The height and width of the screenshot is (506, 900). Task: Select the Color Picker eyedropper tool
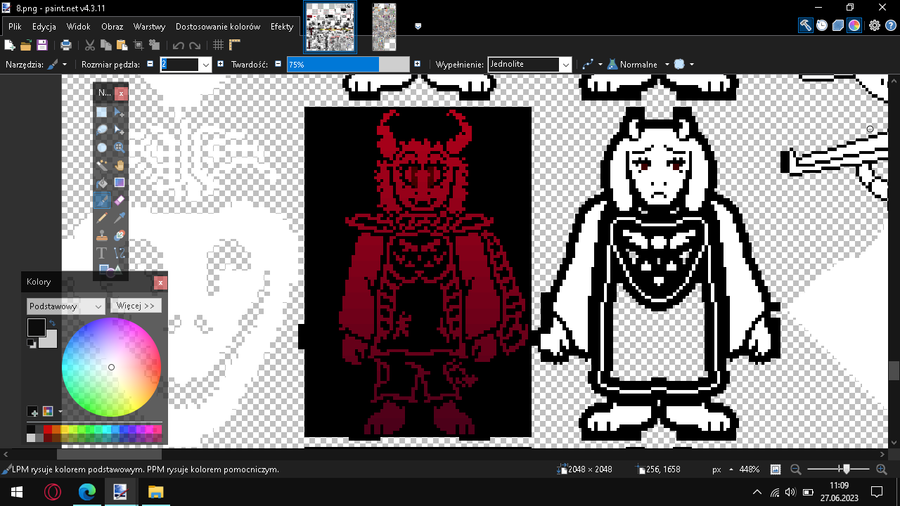point(119,218)
